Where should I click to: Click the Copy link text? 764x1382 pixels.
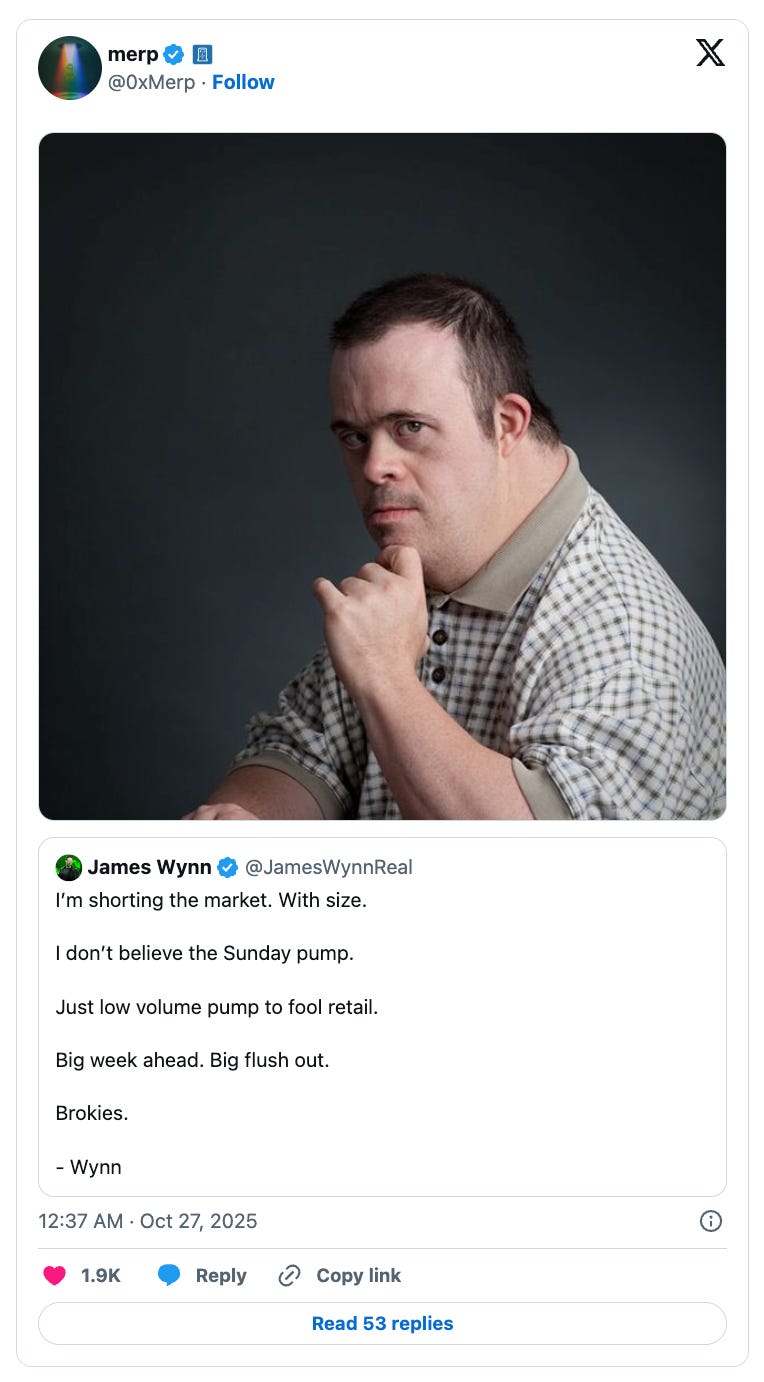pyautogui.click(x=358, y=1275)
